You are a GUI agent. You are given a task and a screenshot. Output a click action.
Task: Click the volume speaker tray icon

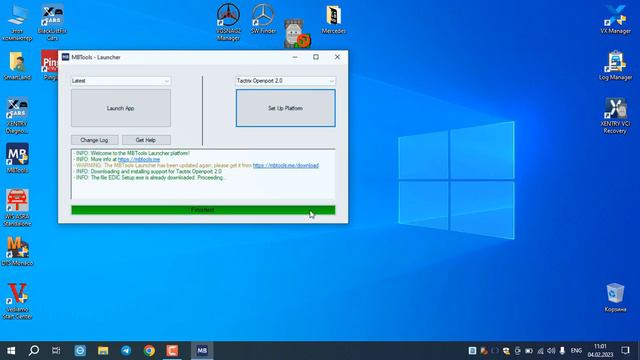[551, 351]
